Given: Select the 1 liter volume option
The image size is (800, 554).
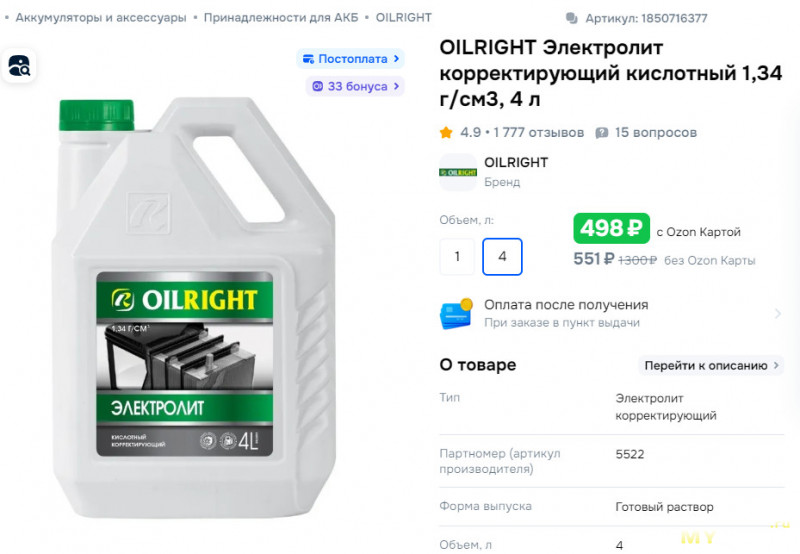Looking at the screenshot, I should pyautogui.click(x=457, y=256).
